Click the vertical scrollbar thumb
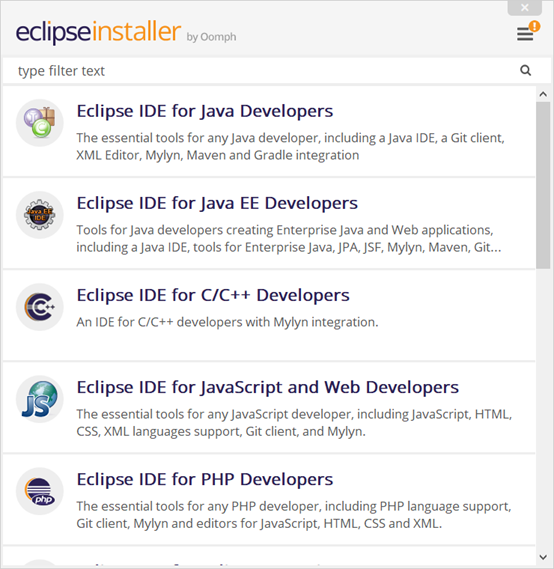The width and height of the screenshot is (554, 569). point(543,185)
